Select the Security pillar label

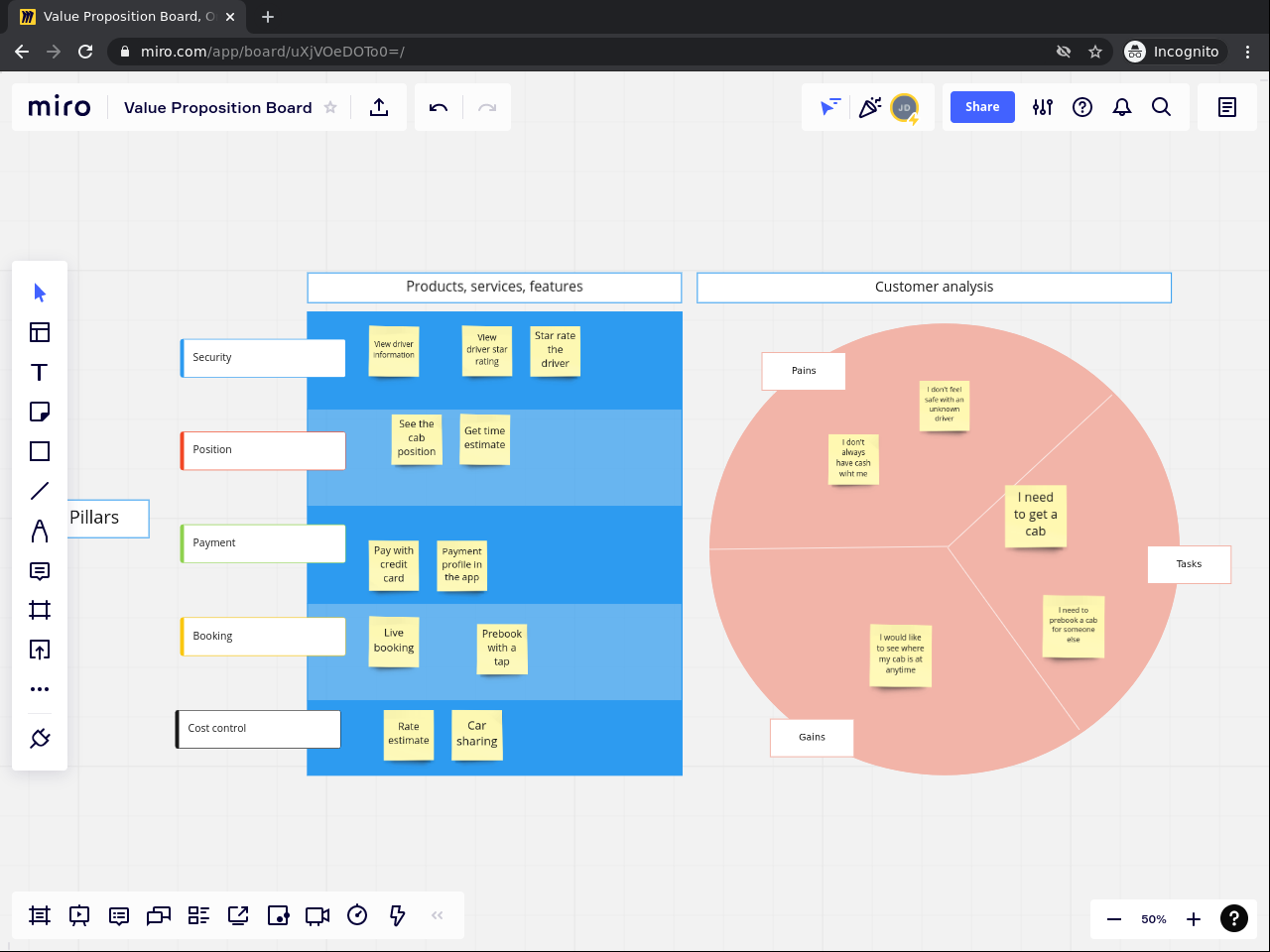coord(263,358)
